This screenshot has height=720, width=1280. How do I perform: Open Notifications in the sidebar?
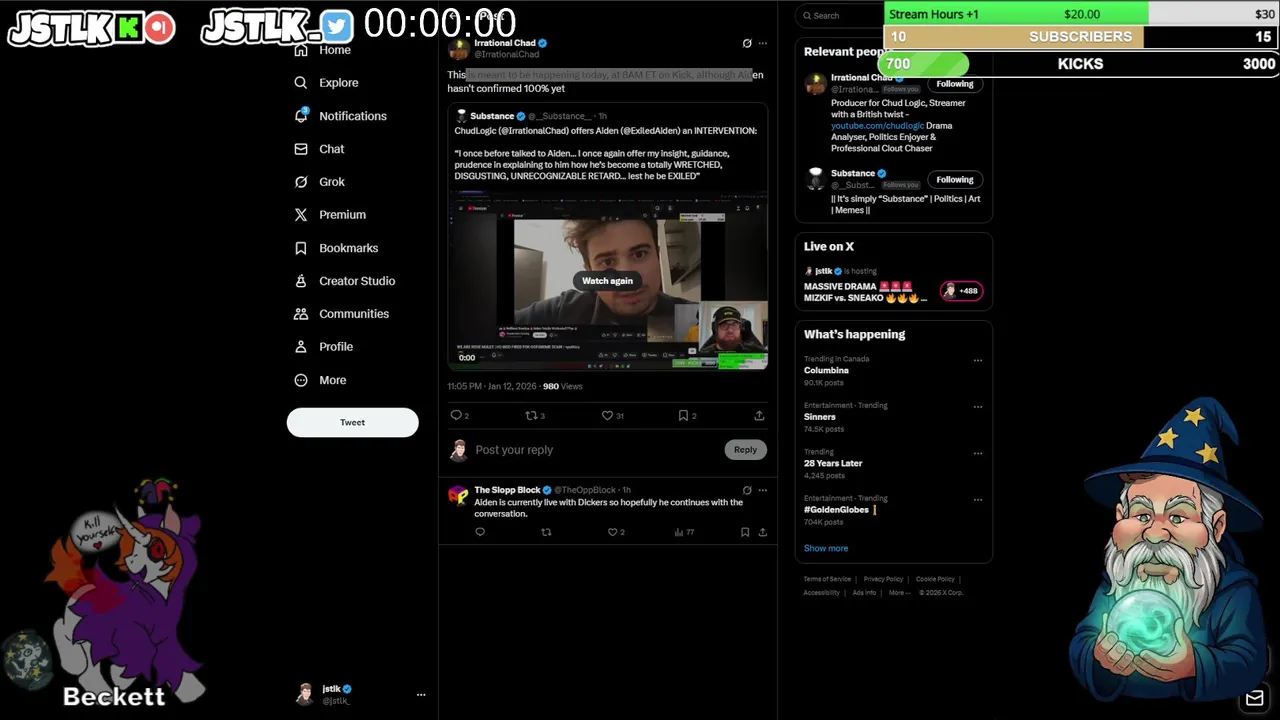click(352, 116)
